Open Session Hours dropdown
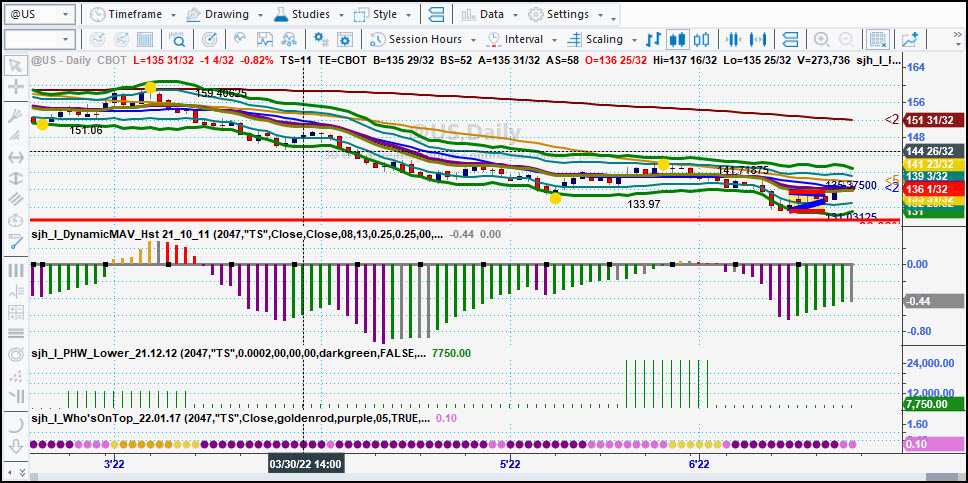 [x=423, y=40]
